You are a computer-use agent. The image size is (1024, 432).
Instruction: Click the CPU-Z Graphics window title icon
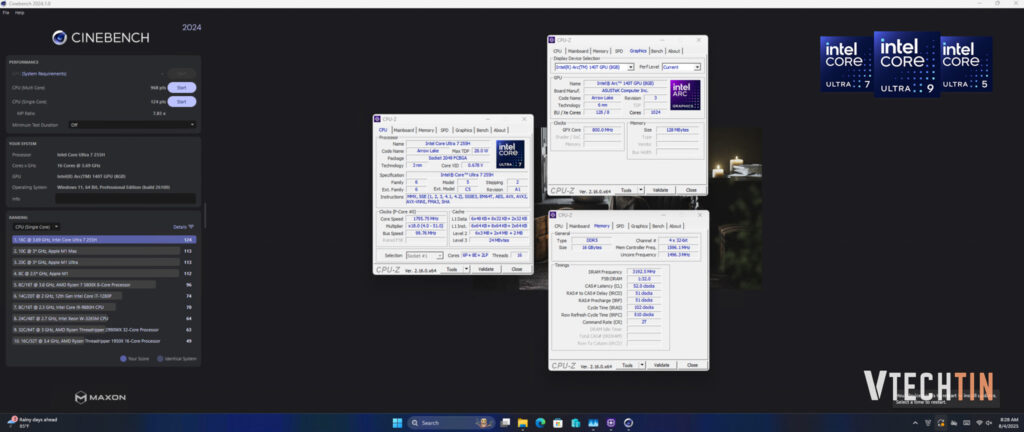pyautogui.click(x=552, y=40)
